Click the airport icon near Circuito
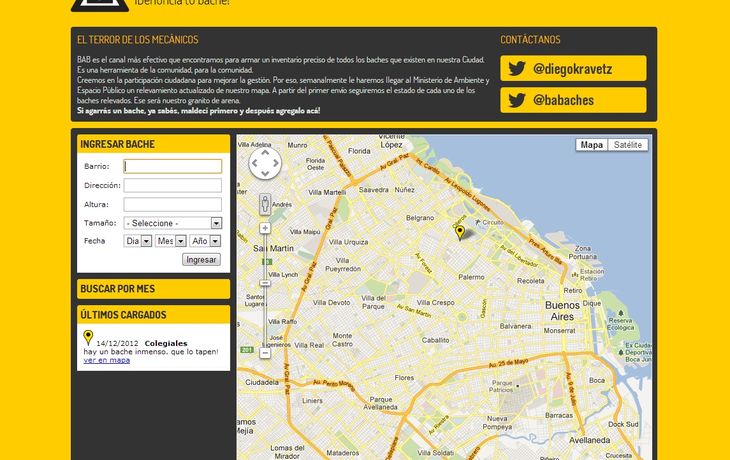 point(478,223)
